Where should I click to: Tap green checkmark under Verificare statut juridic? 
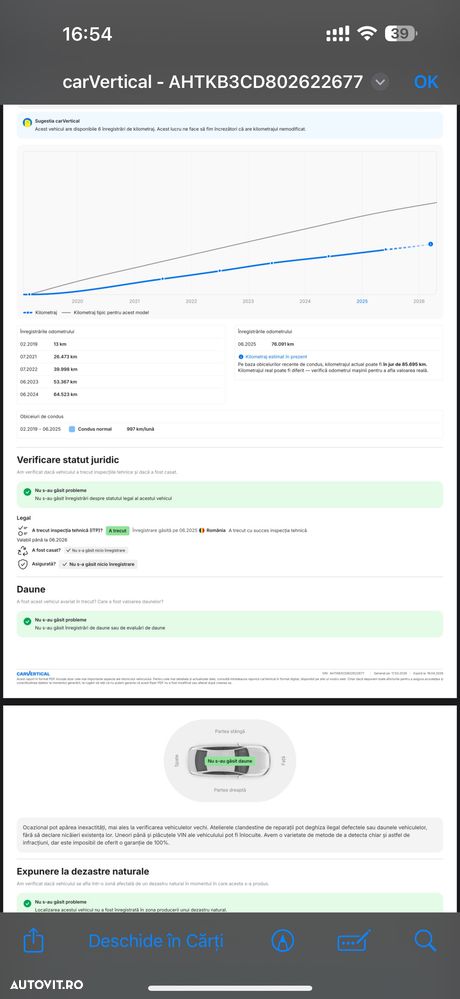(x=27, y=492)
